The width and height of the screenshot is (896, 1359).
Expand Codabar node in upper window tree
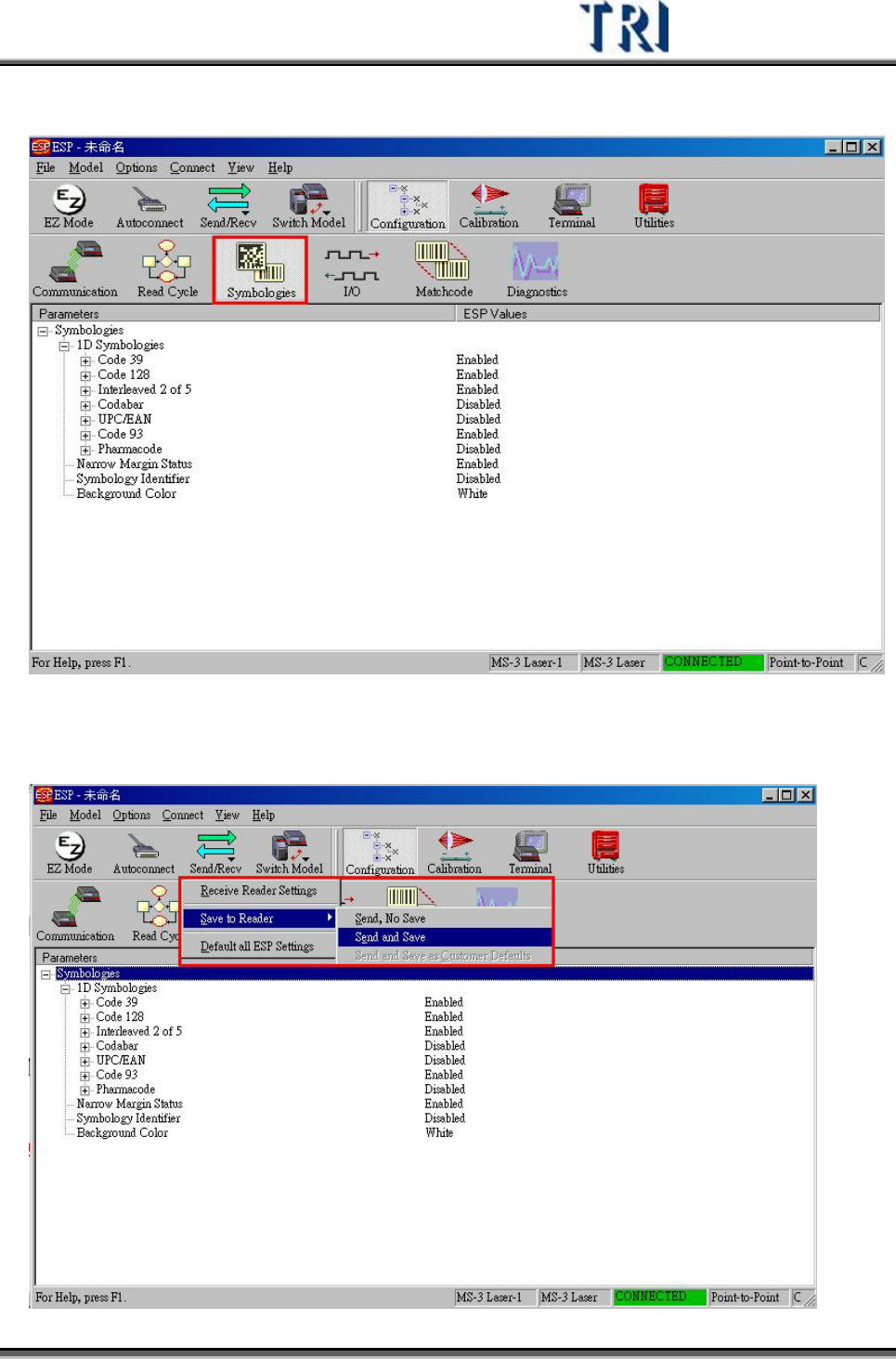coord(85,406)
